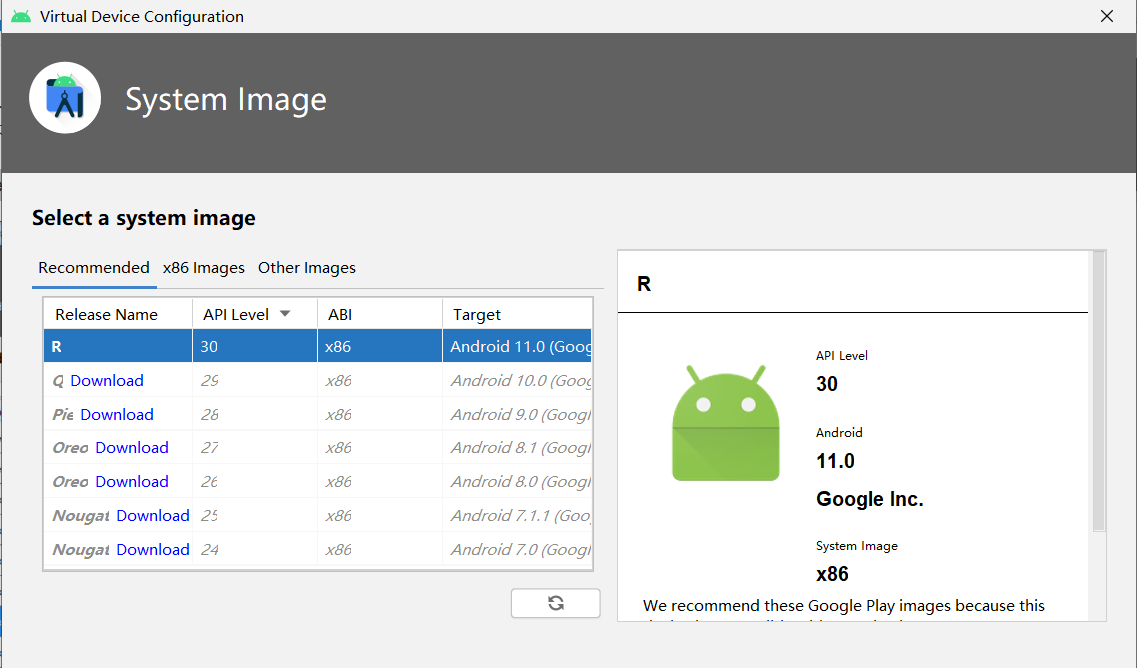The image size is (1137, 668).
Task: Switch to the x86 Images tab
Action: 203,267
